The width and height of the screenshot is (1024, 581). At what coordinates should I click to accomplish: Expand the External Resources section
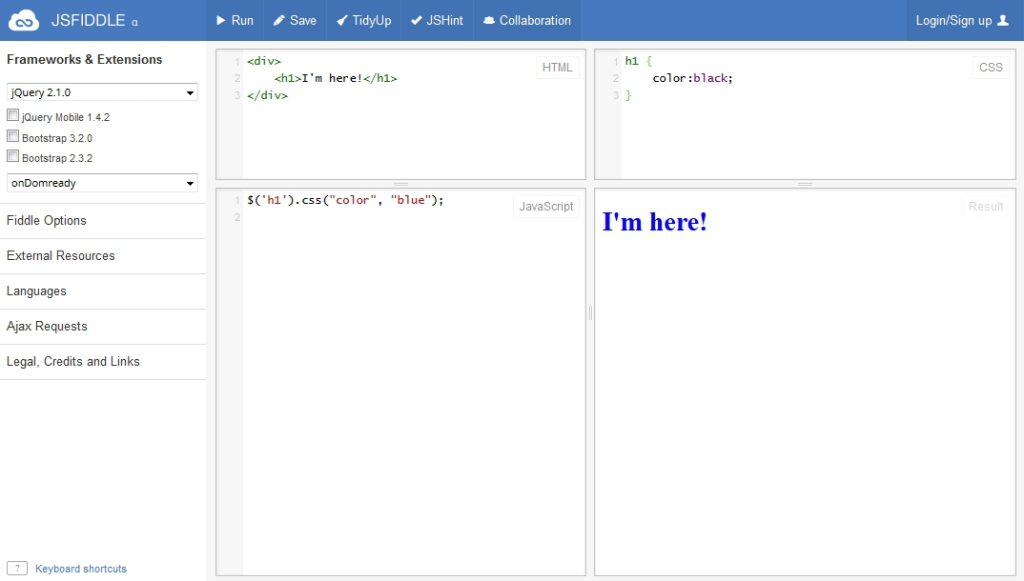(61, 255)
